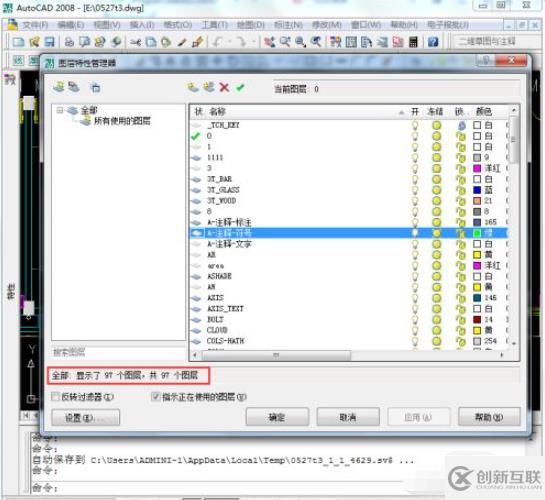The width and height of the screenshot is (545, 500).
Task: Click the blue color swatch of layer 3T_GLASS
Action: tap(477, 190)
